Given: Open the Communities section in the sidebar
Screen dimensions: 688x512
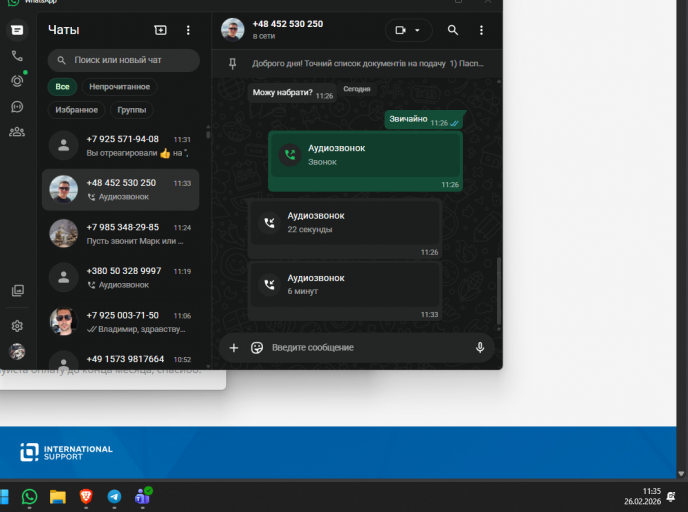Looking at the screenshot, I should tap(17, 132).
